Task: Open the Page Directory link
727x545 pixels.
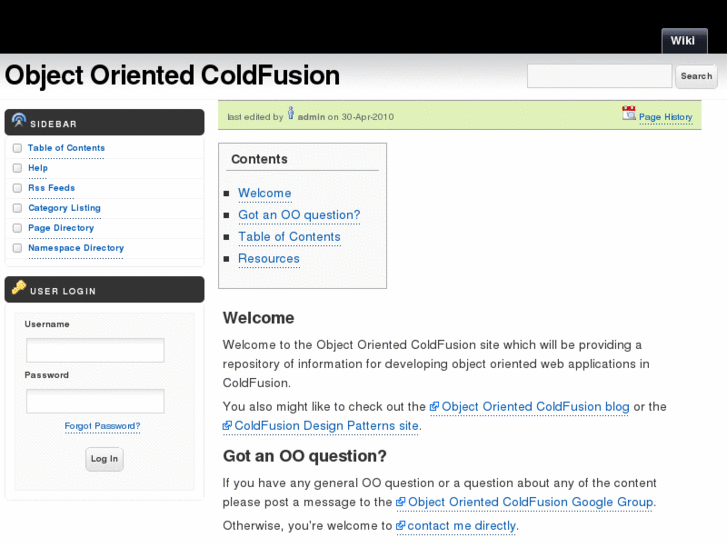Action: pos(61,228)
